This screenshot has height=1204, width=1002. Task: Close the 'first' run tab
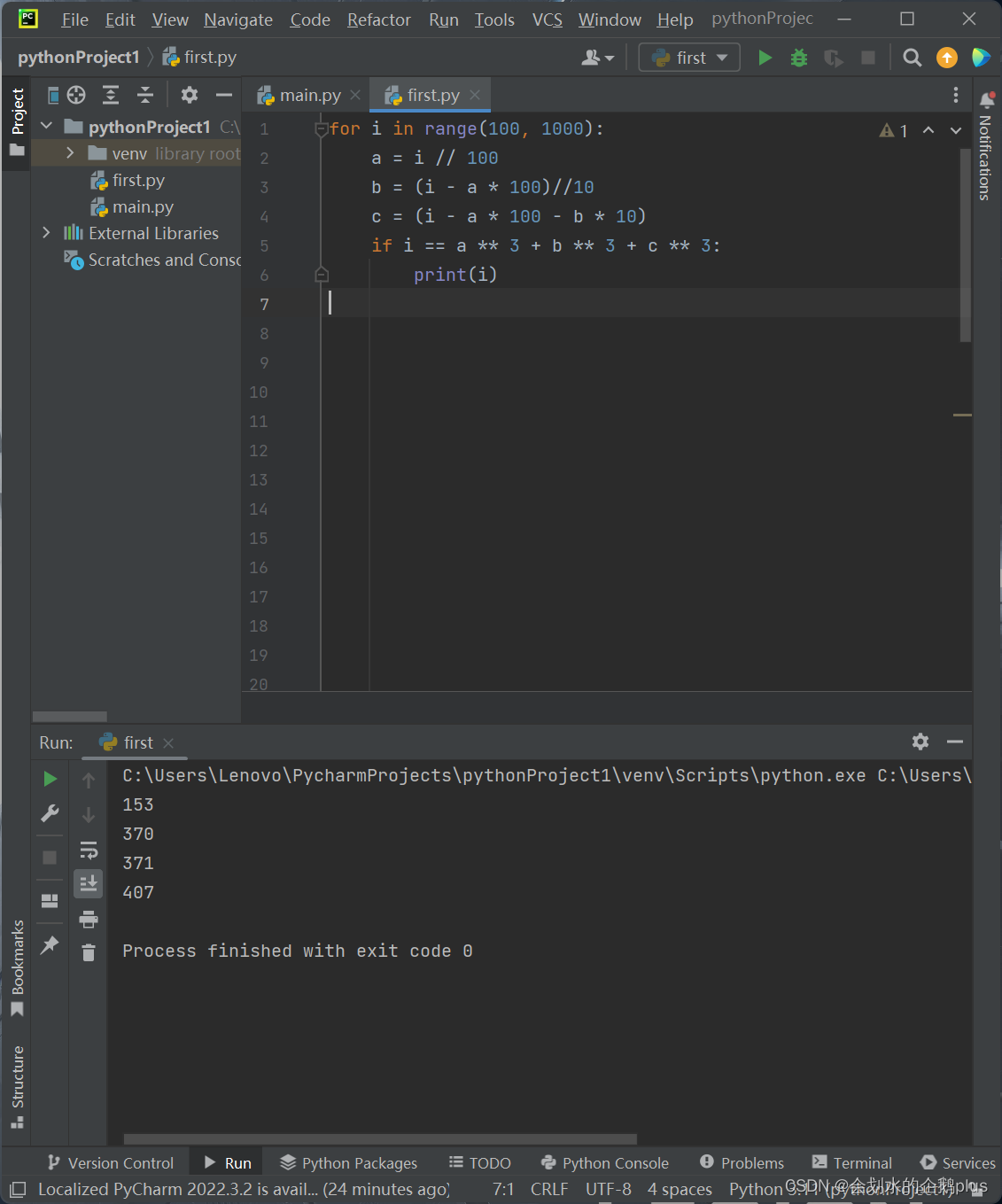point(168,742)
